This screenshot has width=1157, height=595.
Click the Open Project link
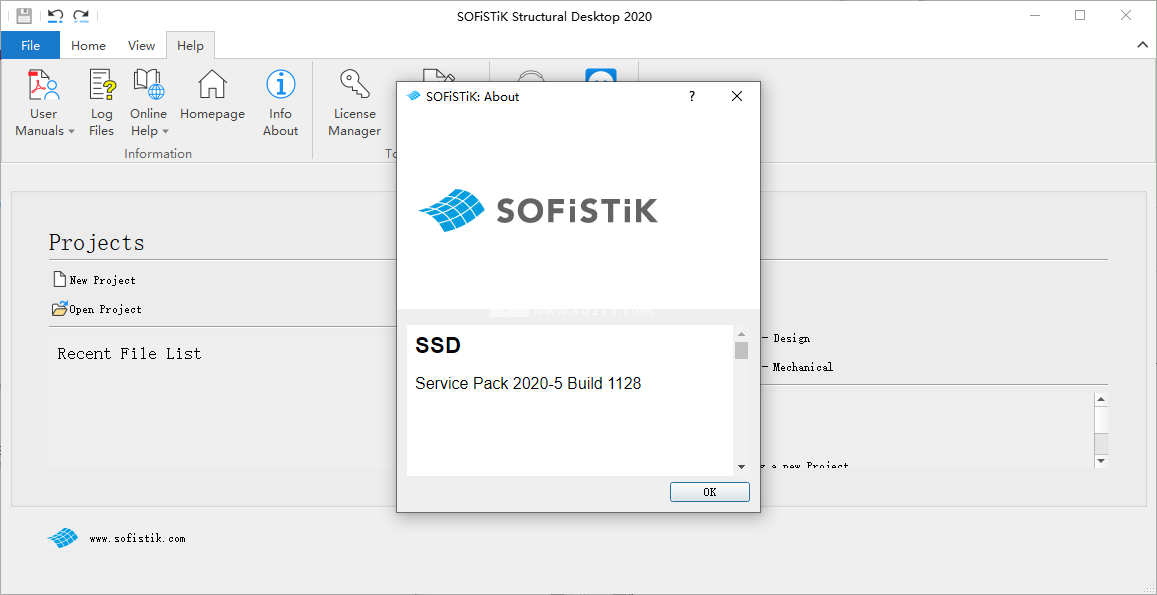pyautogui.click(x=106, y=309)
